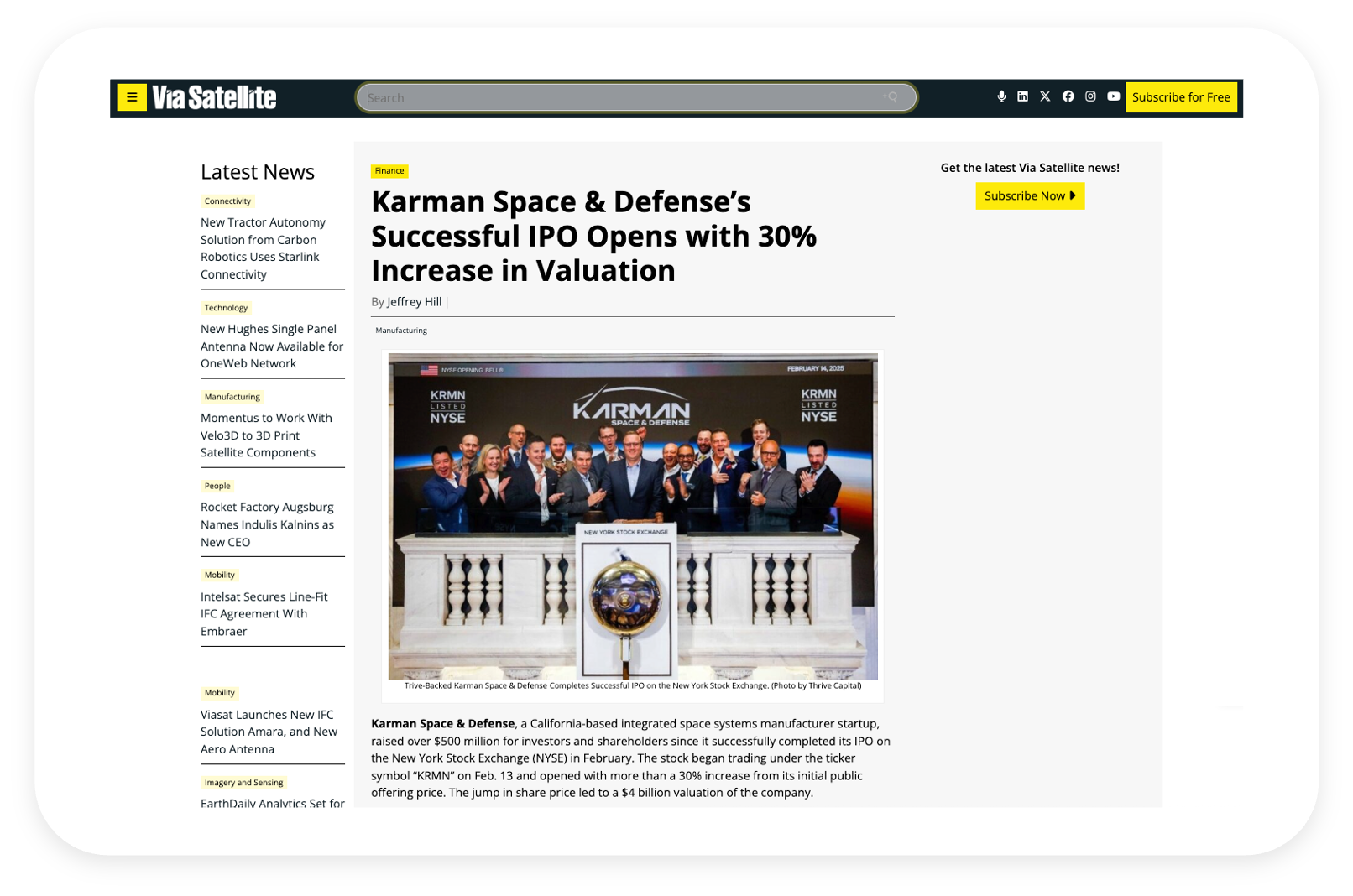Open the Hughes Single Panel Antenna article
Image resolution: width=1353 pixels, height=896 pixels.
(272, 346)
